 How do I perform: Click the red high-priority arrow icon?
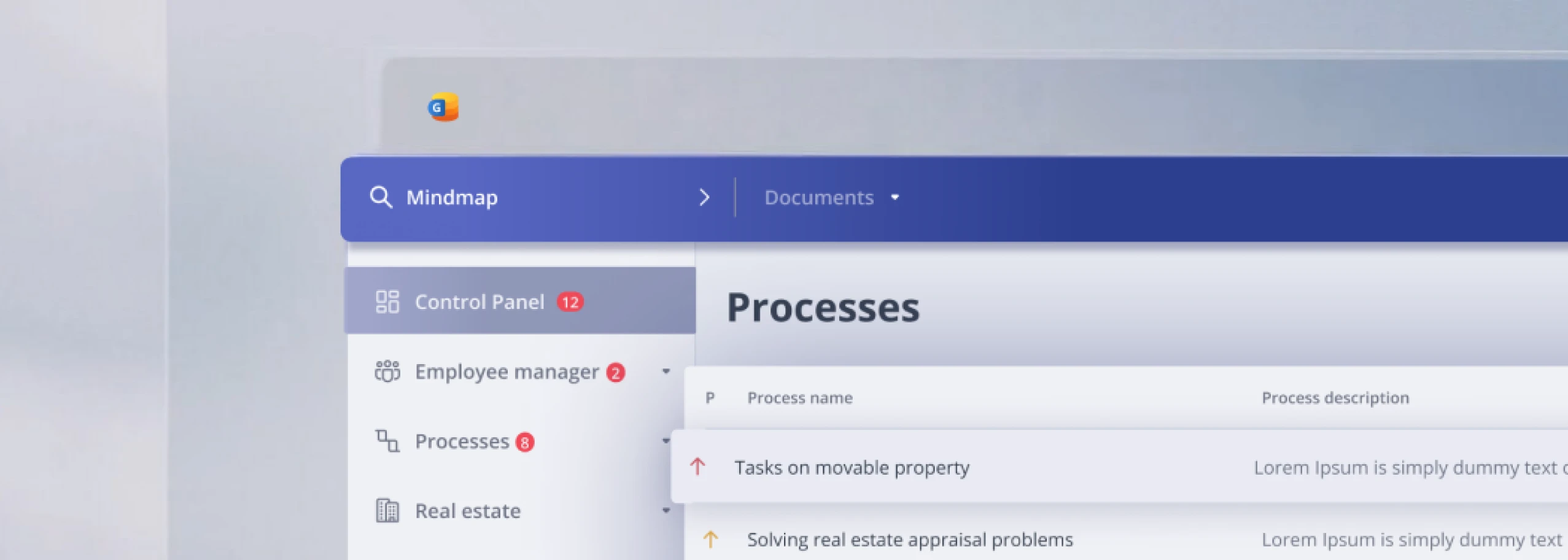pyautogui.click(x=697, y=467)
